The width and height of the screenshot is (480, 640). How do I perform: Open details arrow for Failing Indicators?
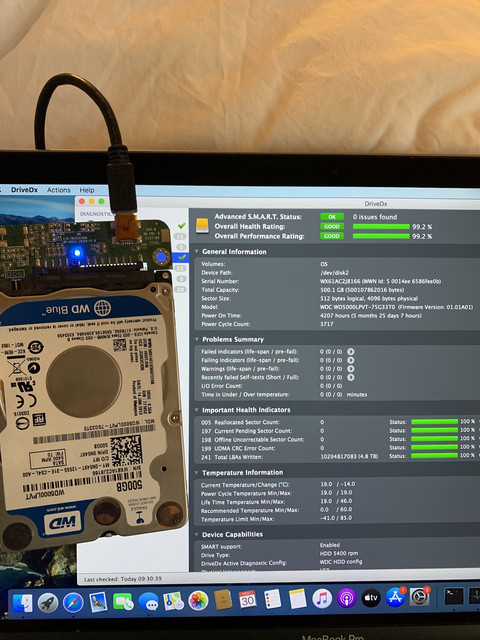350,360
